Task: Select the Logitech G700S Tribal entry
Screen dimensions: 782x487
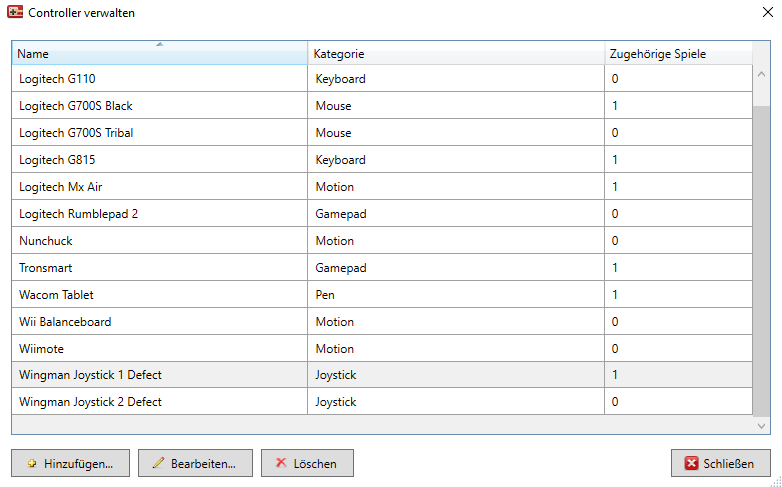Action: pyautogui.click(x=382, y=132)
